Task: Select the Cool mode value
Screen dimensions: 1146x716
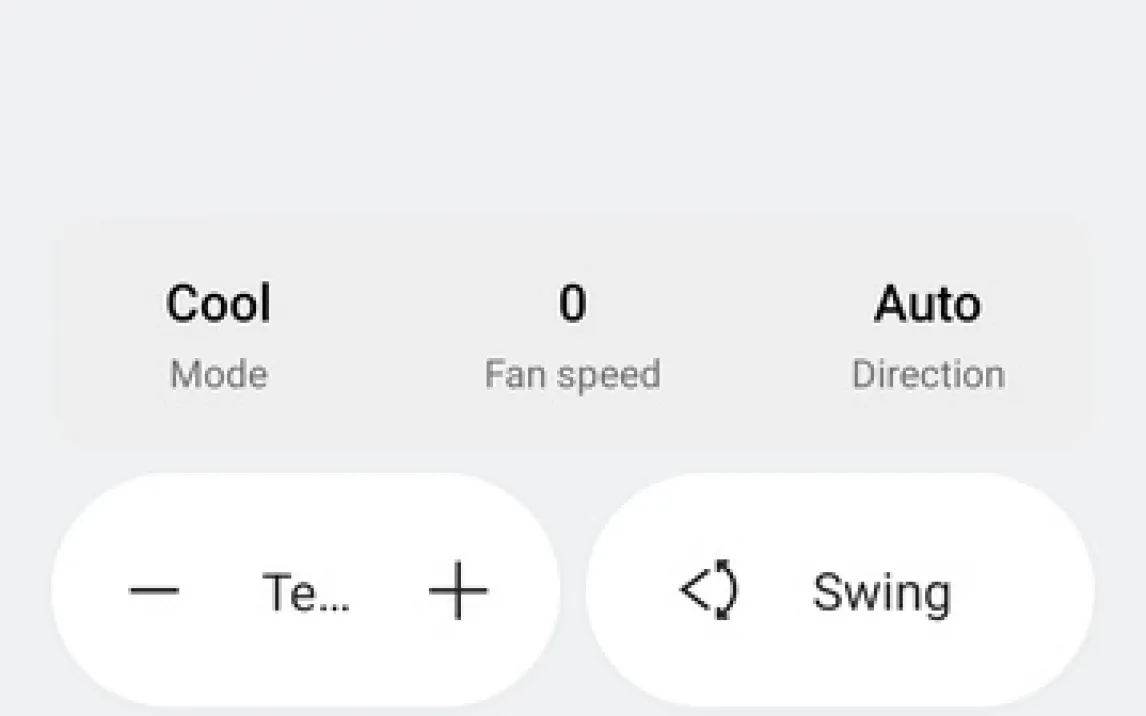Action: pos(219,304)
